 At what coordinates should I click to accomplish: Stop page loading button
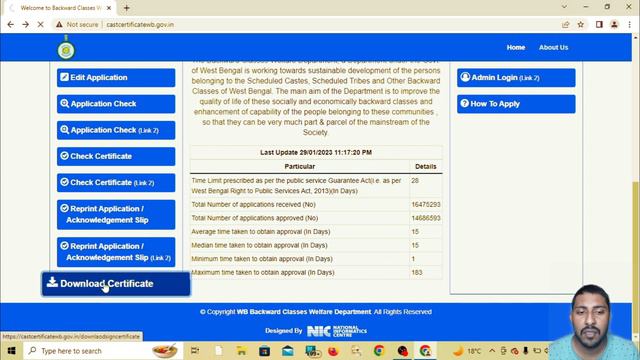40,24
